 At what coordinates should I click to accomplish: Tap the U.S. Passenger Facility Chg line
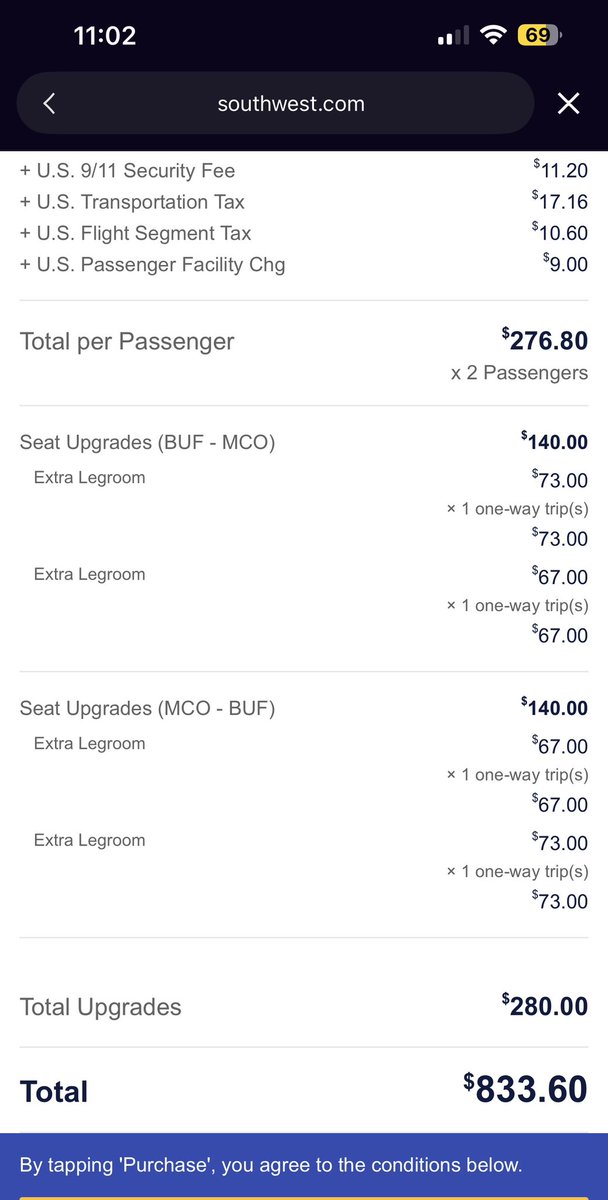click(x=153, y=264)
